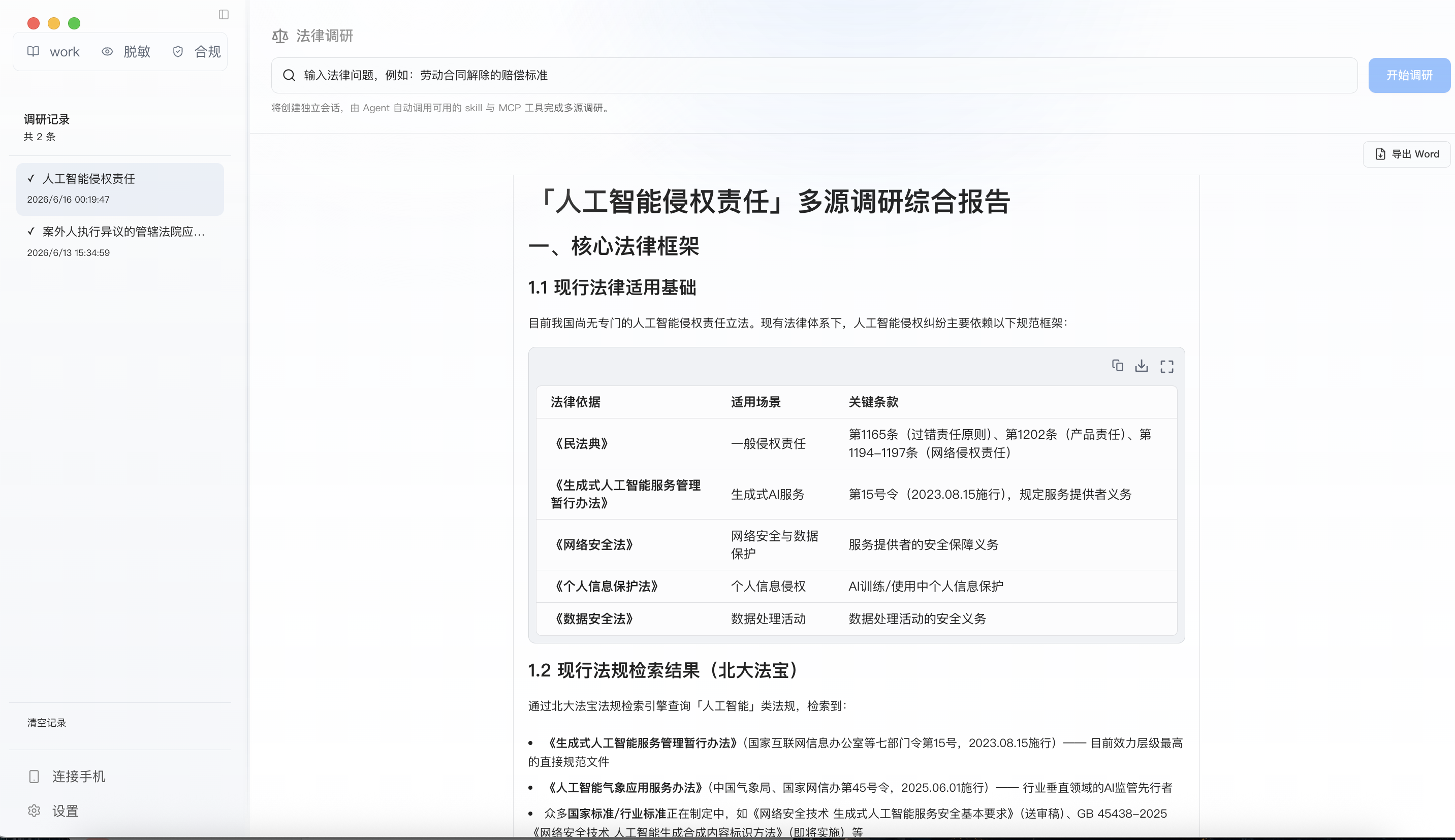Click the 开始调研 button

coord(1409,76)
